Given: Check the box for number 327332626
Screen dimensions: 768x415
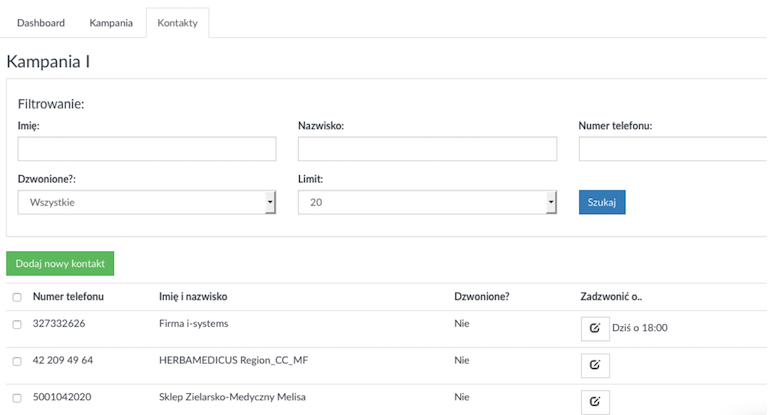Looking at the screenshot, I should click(x=17, y=325).
